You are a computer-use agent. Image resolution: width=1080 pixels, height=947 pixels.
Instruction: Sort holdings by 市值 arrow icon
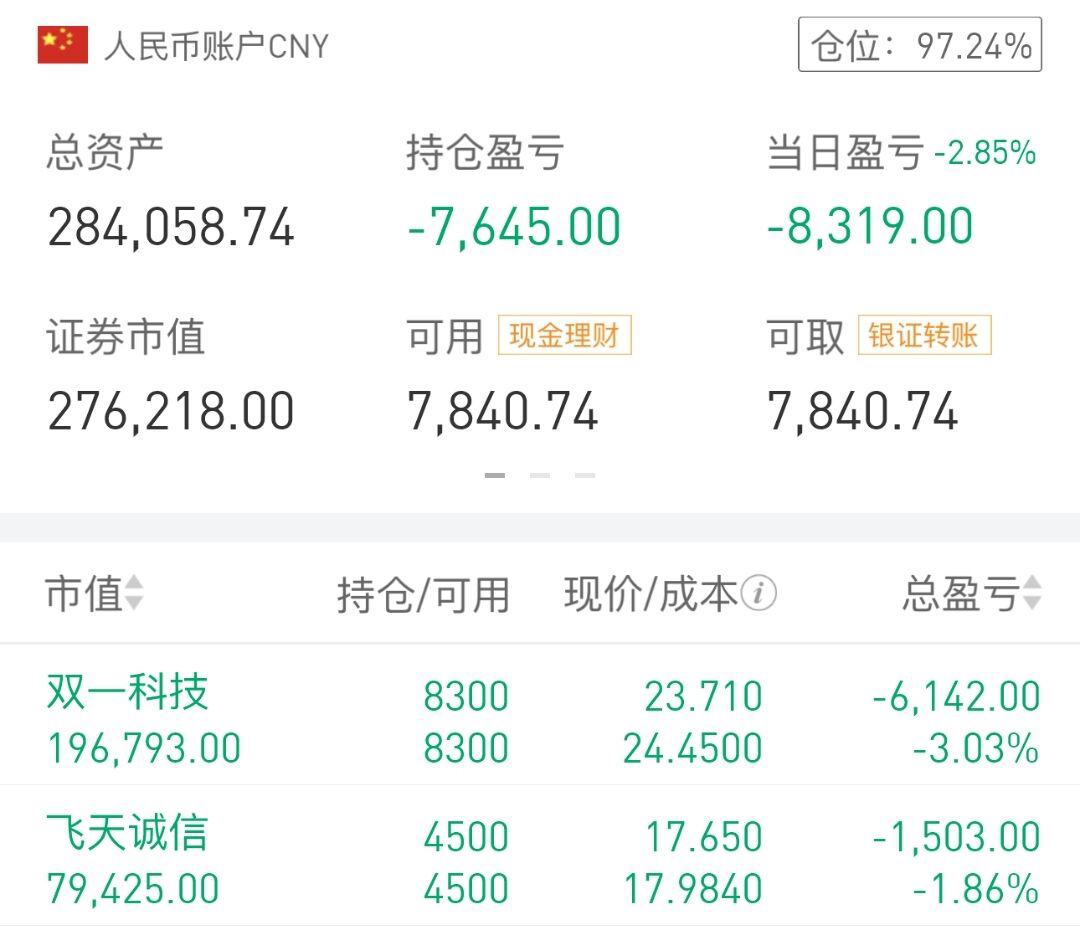(134, 592)
